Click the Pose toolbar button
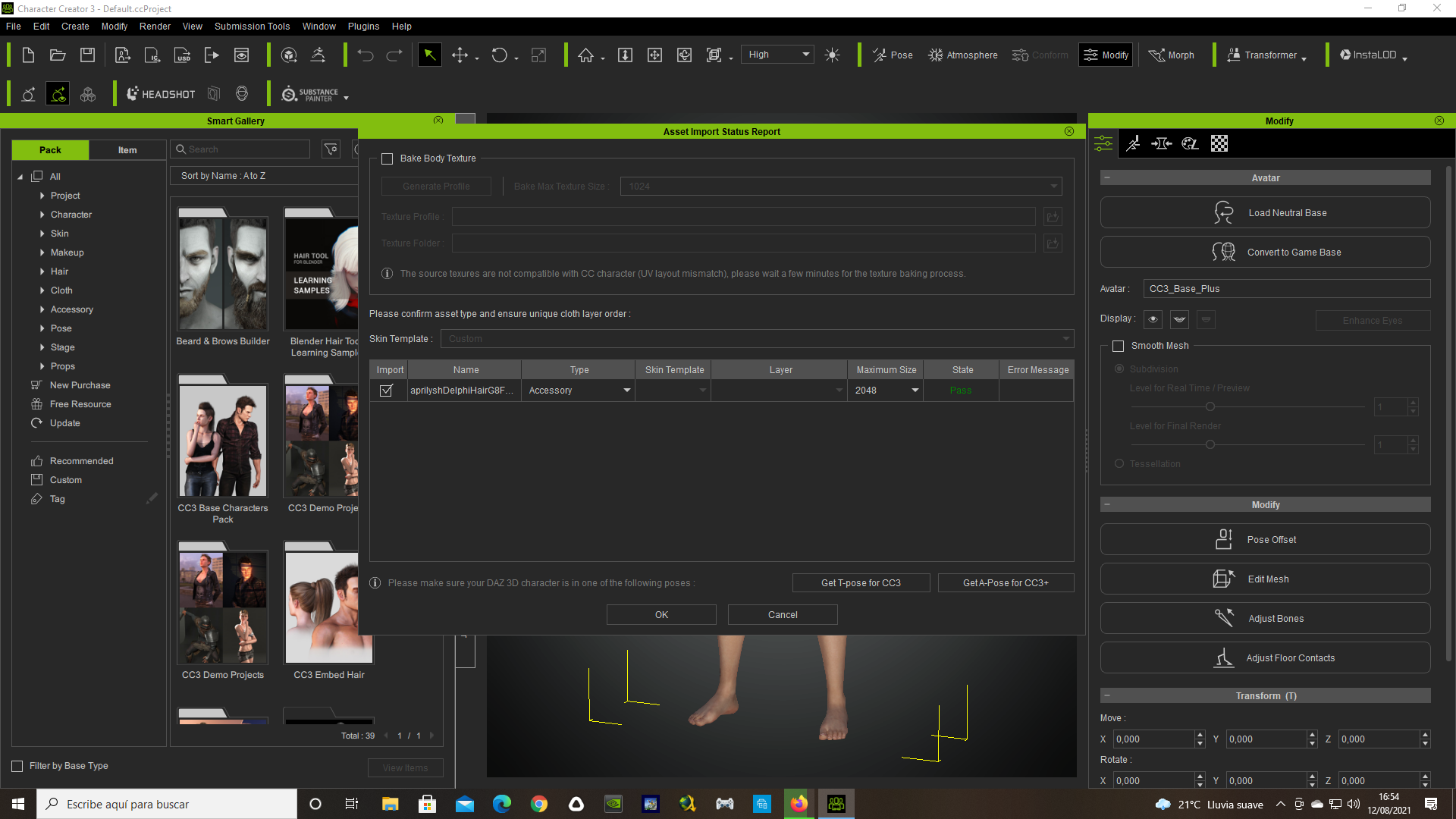This screenshot has width=1456, height=819. coord(893,55)
